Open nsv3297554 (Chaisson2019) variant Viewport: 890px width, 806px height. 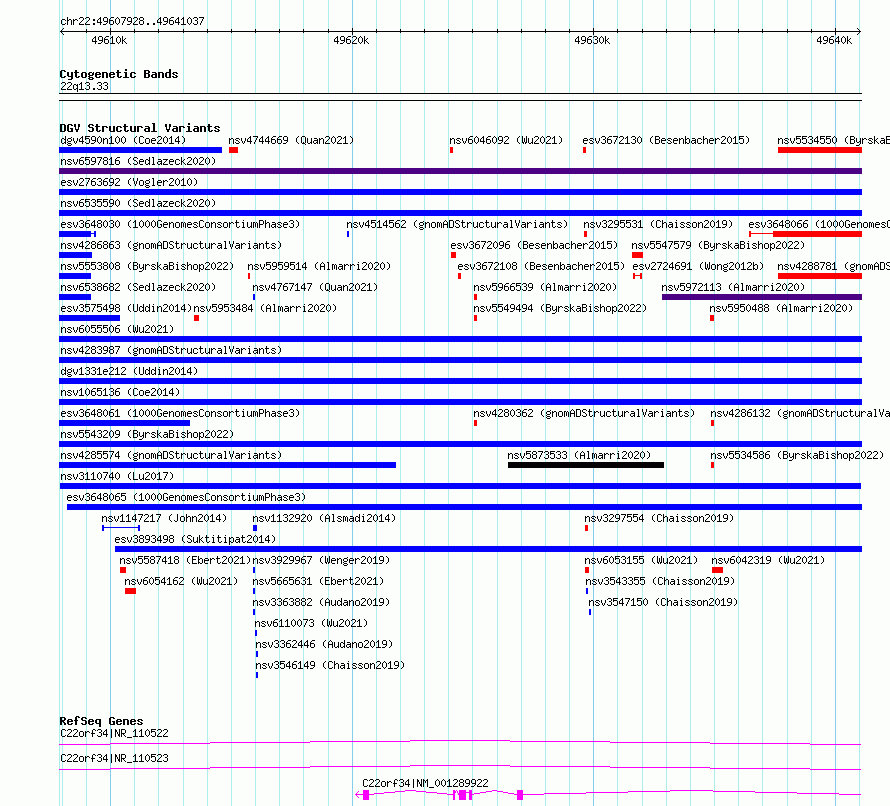660,518
